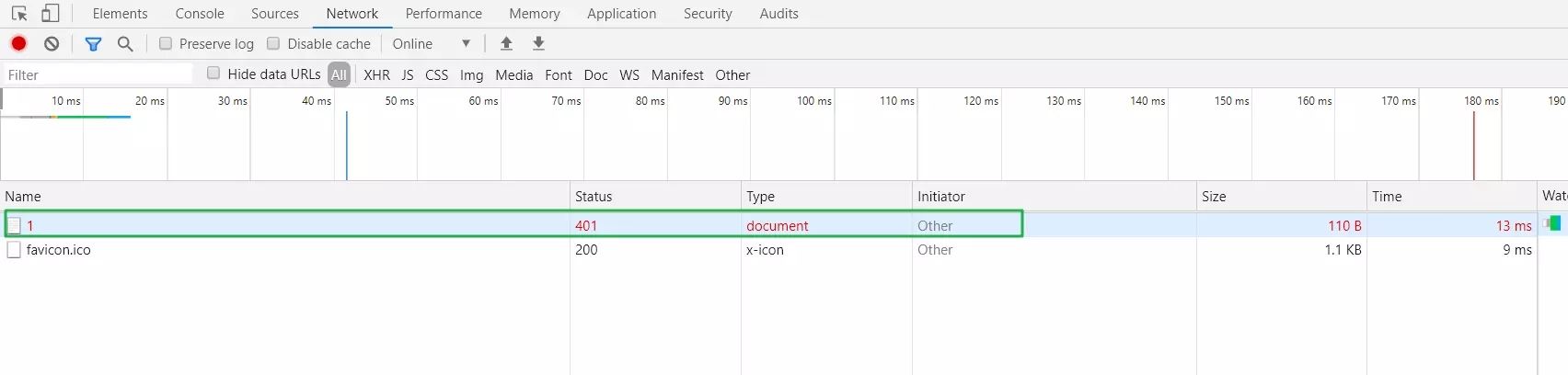Image resolution: width=1568 pixels, height=375 pixels.
Task: Clear the network log with the clear icon
Action: [x=52, y=43]
